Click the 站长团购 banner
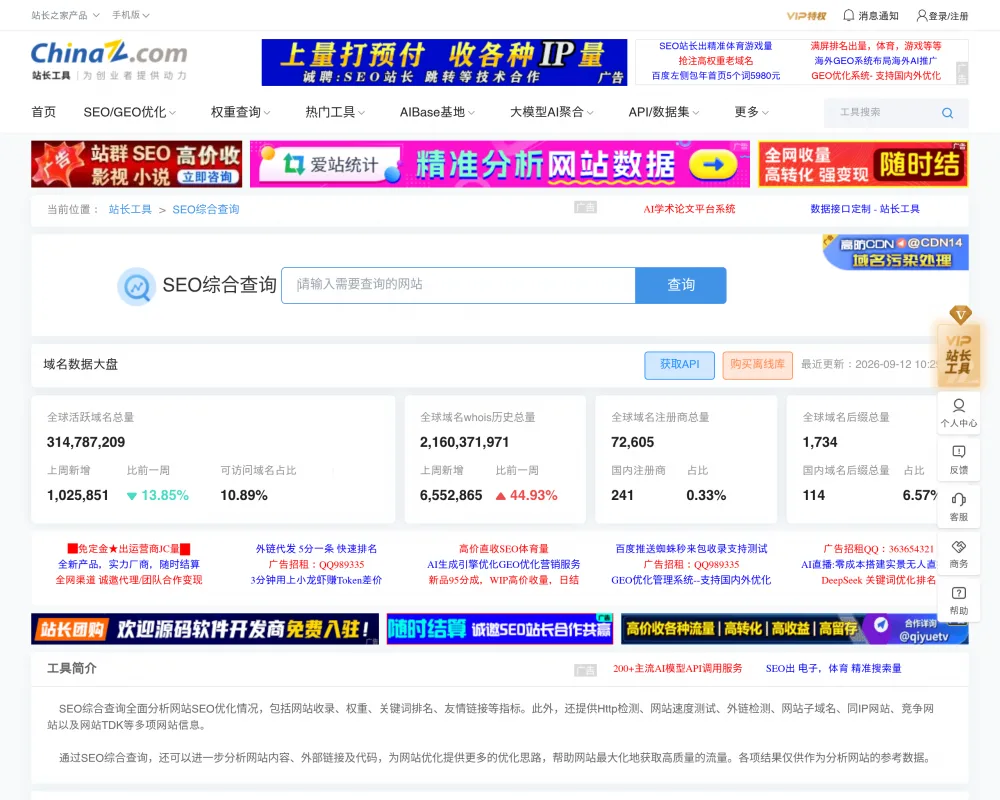Image resolution: width=1000 pixels, height=800 pixels. (x=205, y=629)
